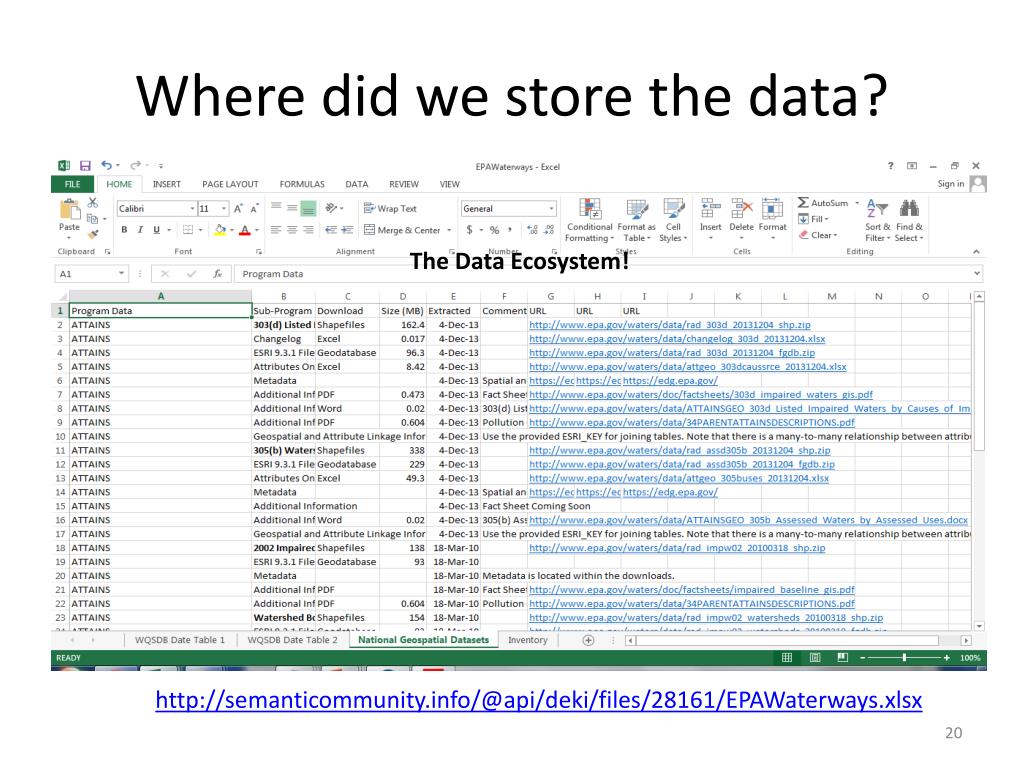1024x768 pixels.
Task: Switch to the INSERT ribbon tab
Action: click(167, 184)
